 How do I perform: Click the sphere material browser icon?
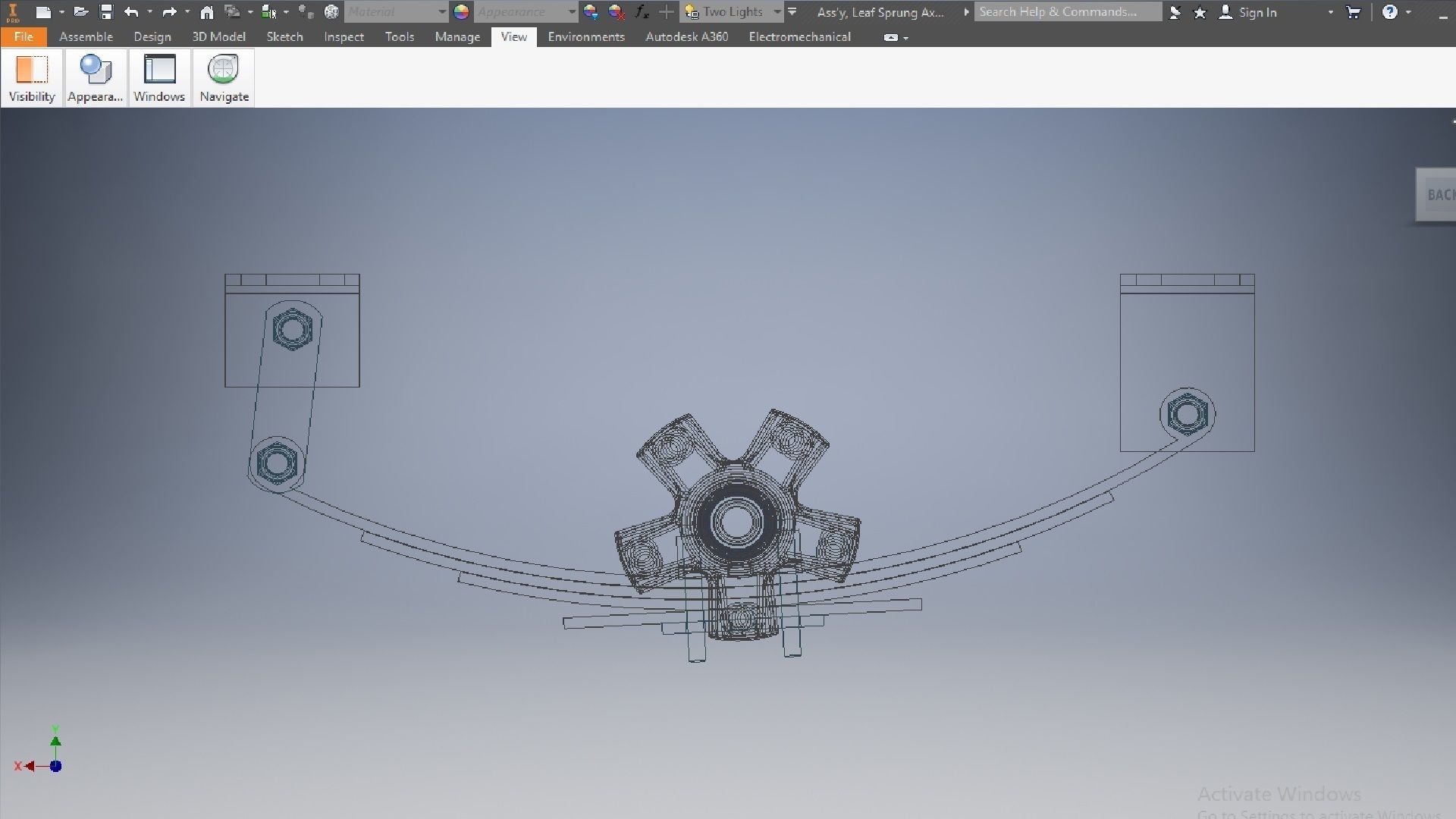tap(331, 12)
